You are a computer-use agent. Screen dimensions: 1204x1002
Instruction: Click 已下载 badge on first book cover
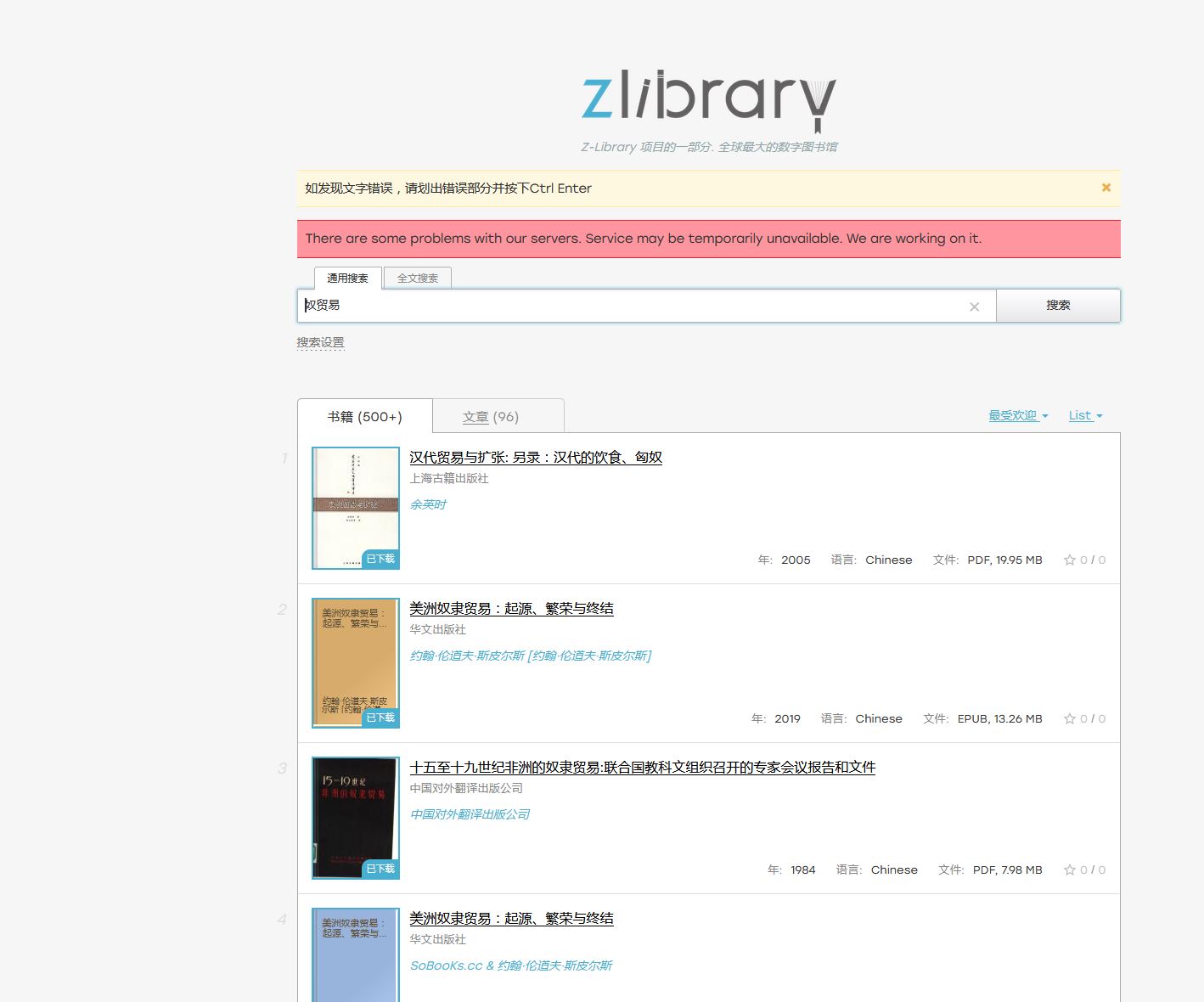click(380, 559)
